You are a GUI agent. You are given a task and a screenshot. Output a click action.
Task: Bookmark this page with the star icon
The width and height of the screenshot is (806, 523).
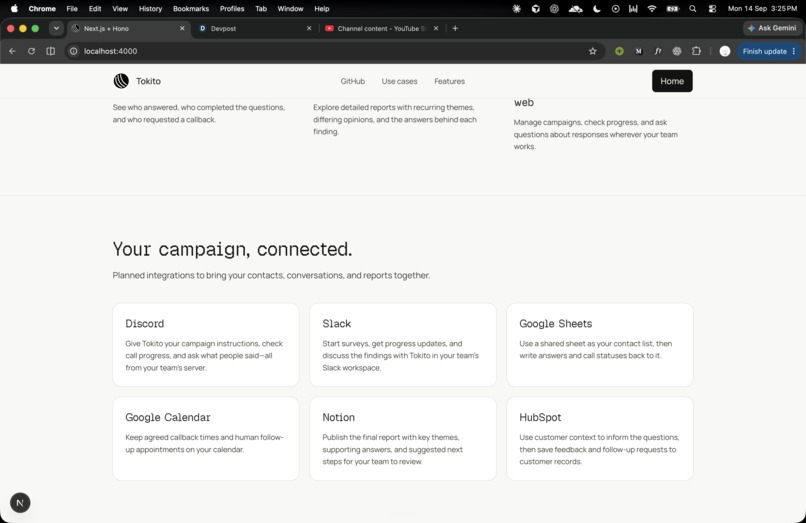pyautogui.click(x=593, y=51)
